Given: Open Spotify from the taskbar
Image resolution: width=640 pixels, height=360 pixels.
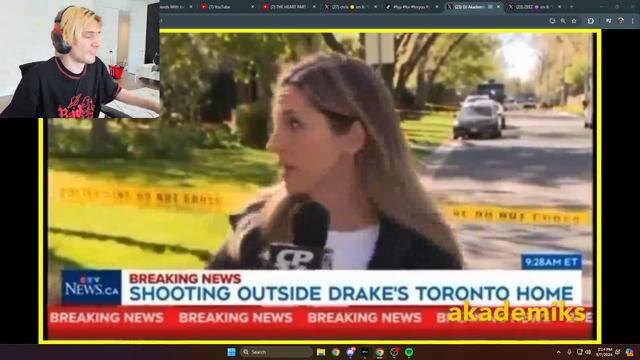Looking at the screenshot, I should [x=409, y=352].
